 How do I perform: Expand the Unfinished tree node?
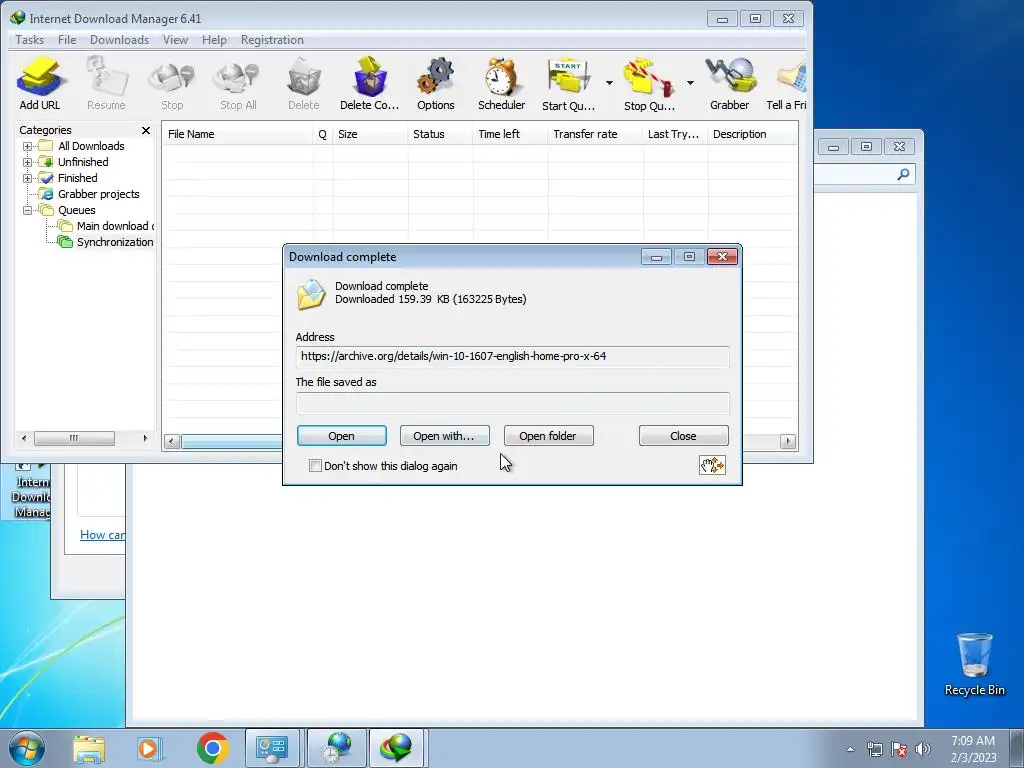[27, 162]
